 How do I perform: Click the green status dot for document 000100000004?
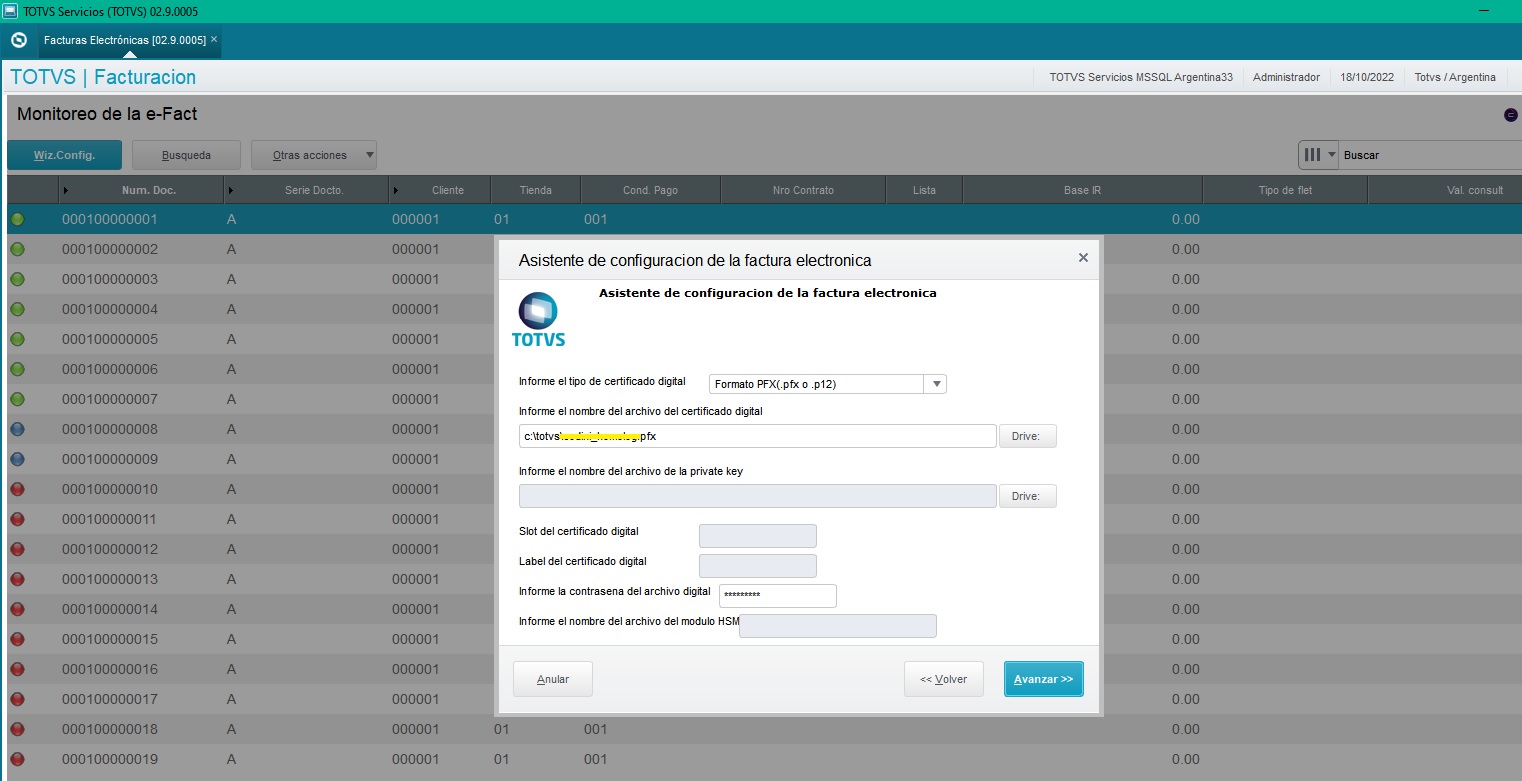pyautogui.click(x=17, y=309)
